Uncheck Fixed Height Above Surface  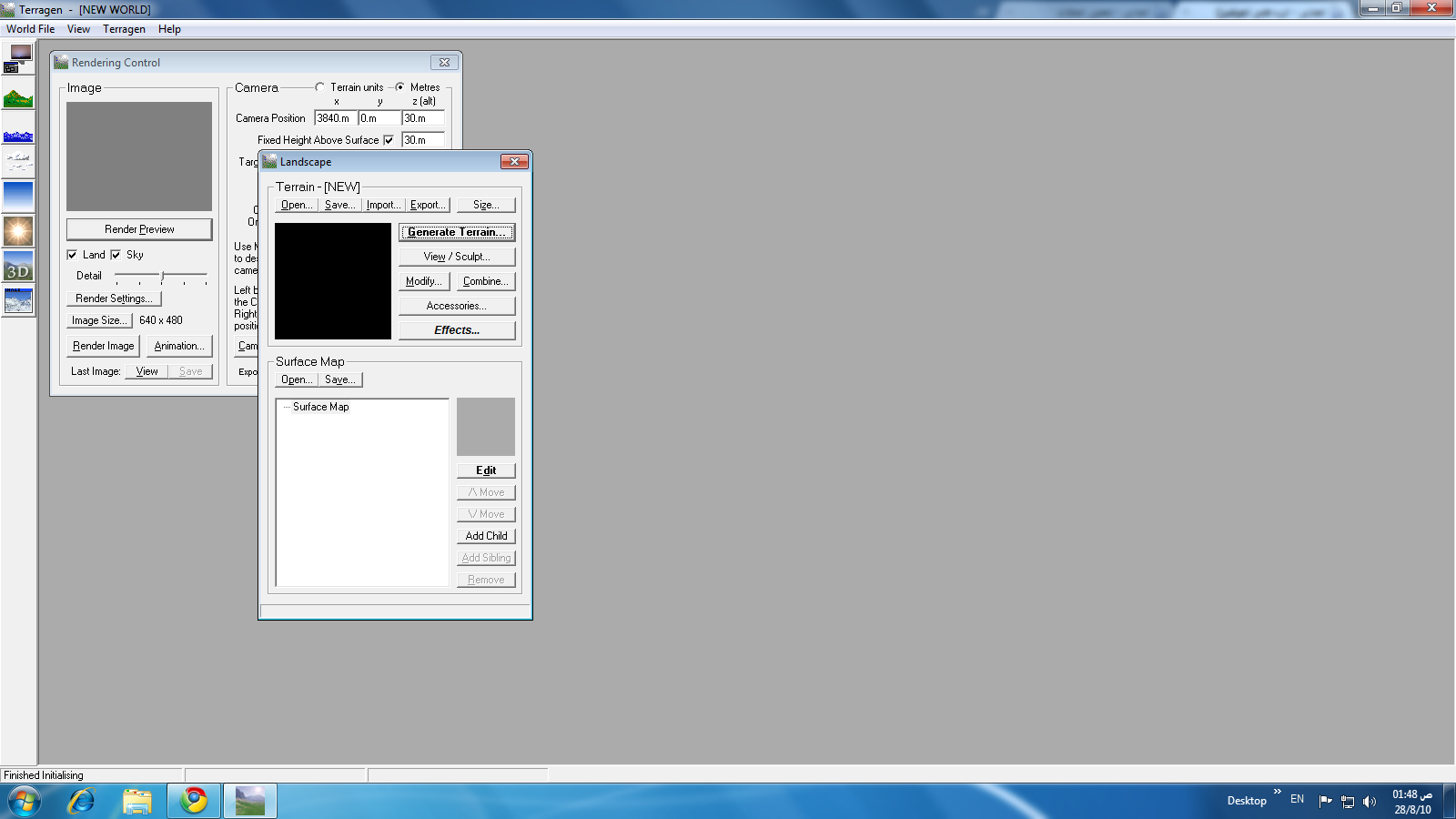click(389, 140)
